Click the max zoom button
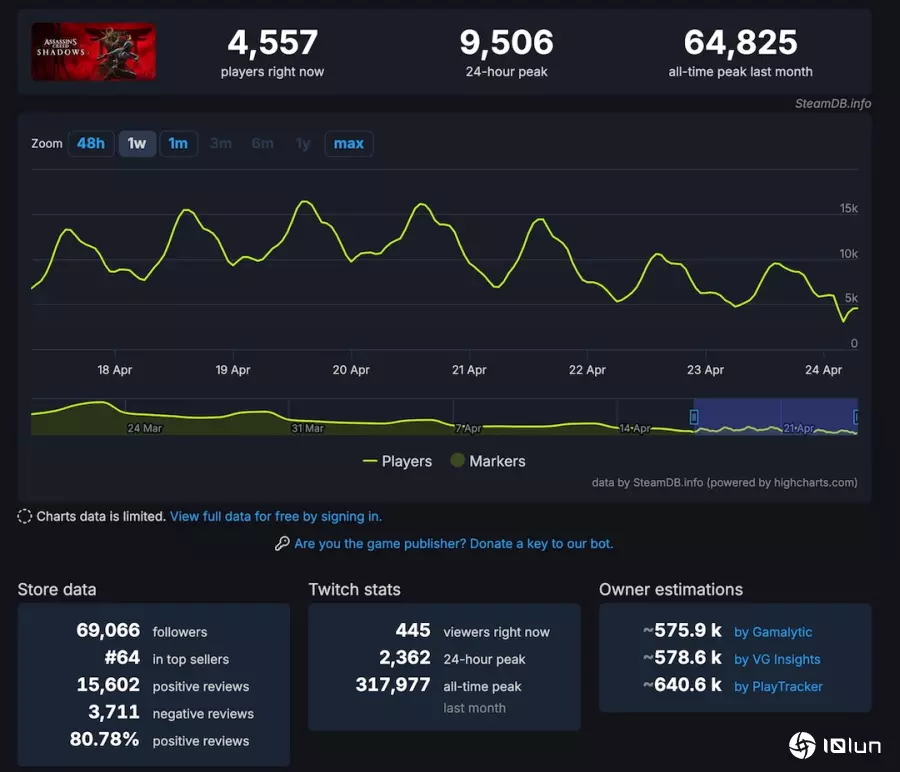 click(348, 143)
